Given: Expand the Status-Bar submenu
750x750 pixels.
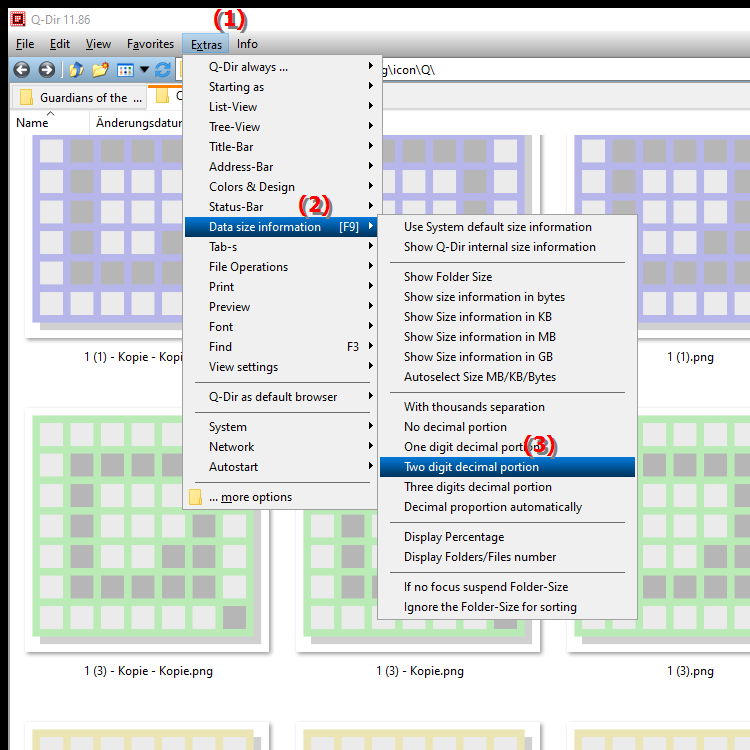Looking at the screenshot, I should tap(282, 207).
